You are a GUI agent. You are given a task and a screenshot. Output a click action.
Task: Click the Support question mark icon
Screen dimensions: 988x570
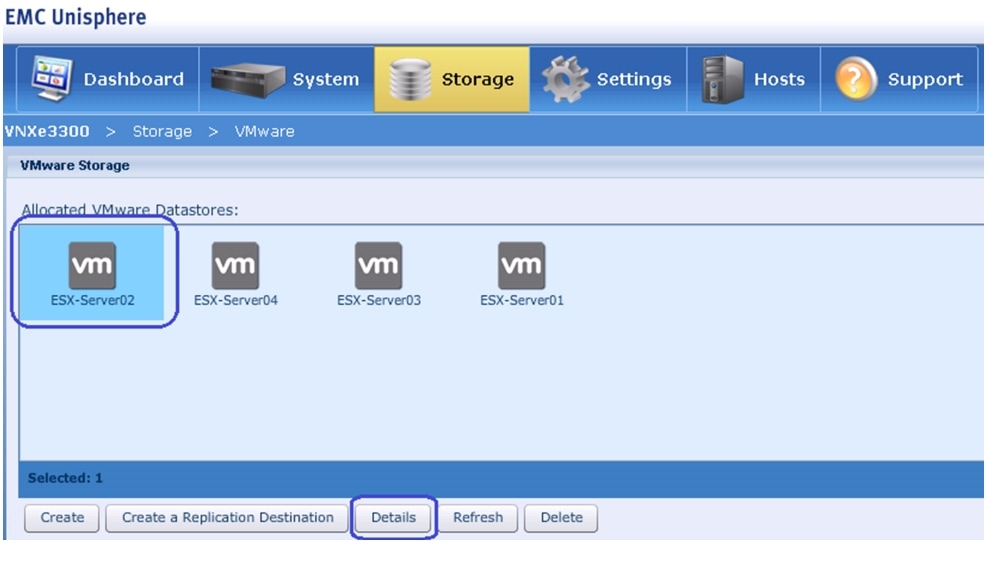coord(856,79)
